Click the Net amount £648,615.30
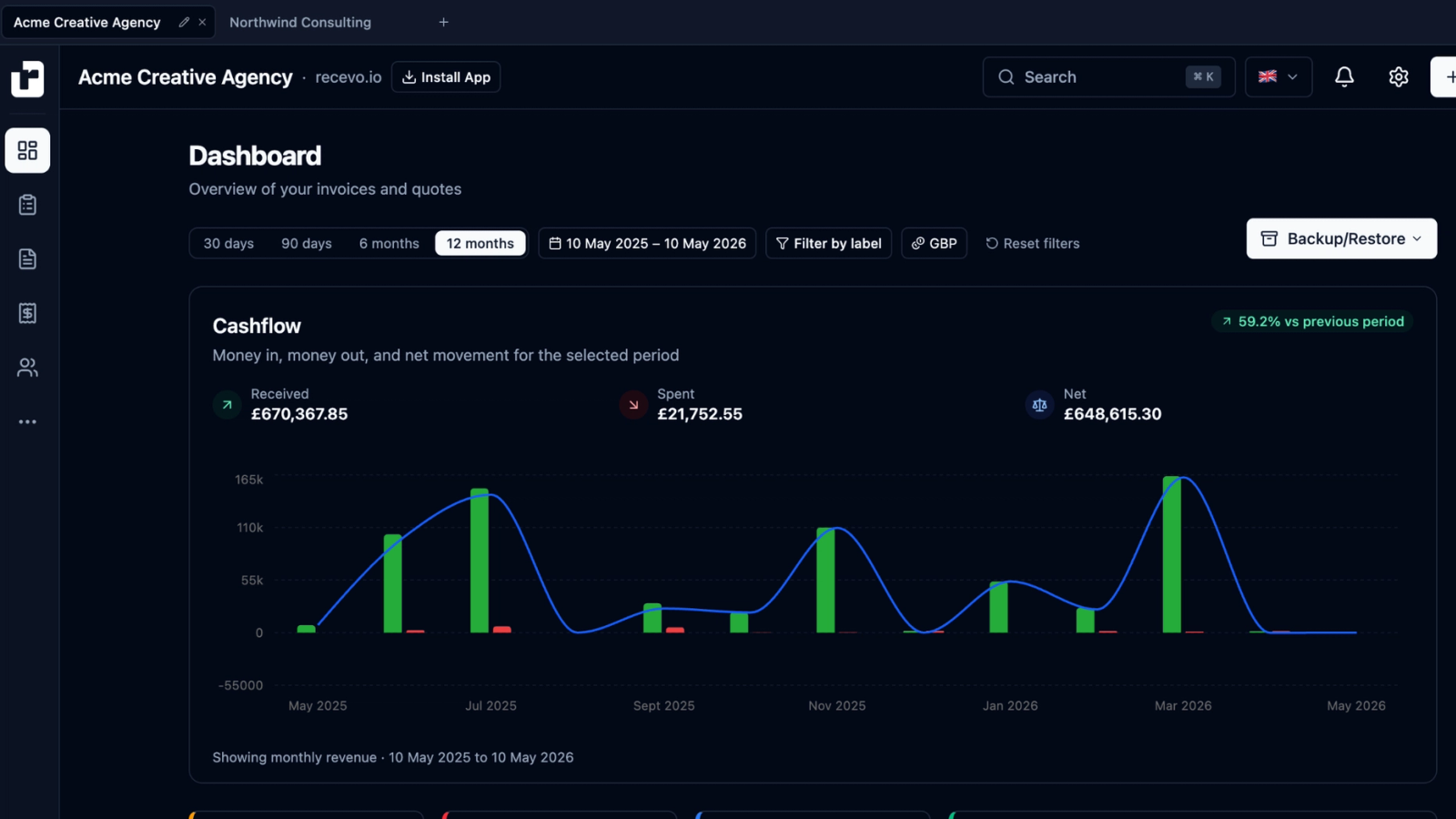The width and height of the screenshot is (1456, 819). tap(1112, 414)
